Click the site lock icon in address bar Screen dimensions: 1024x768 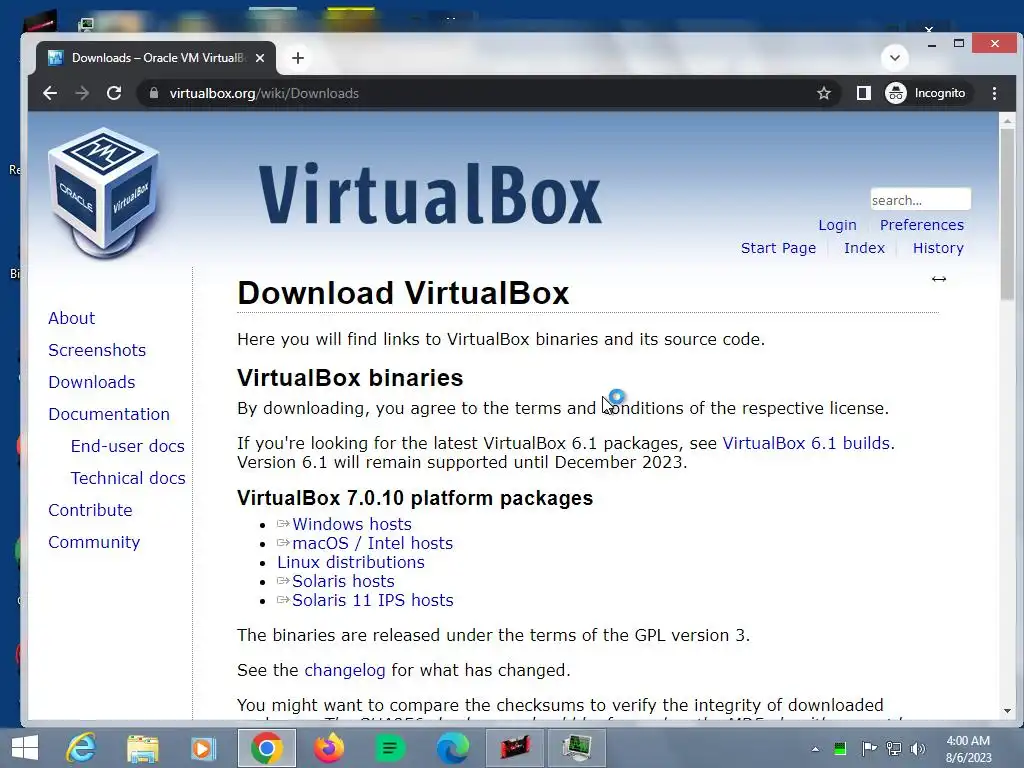153,93
